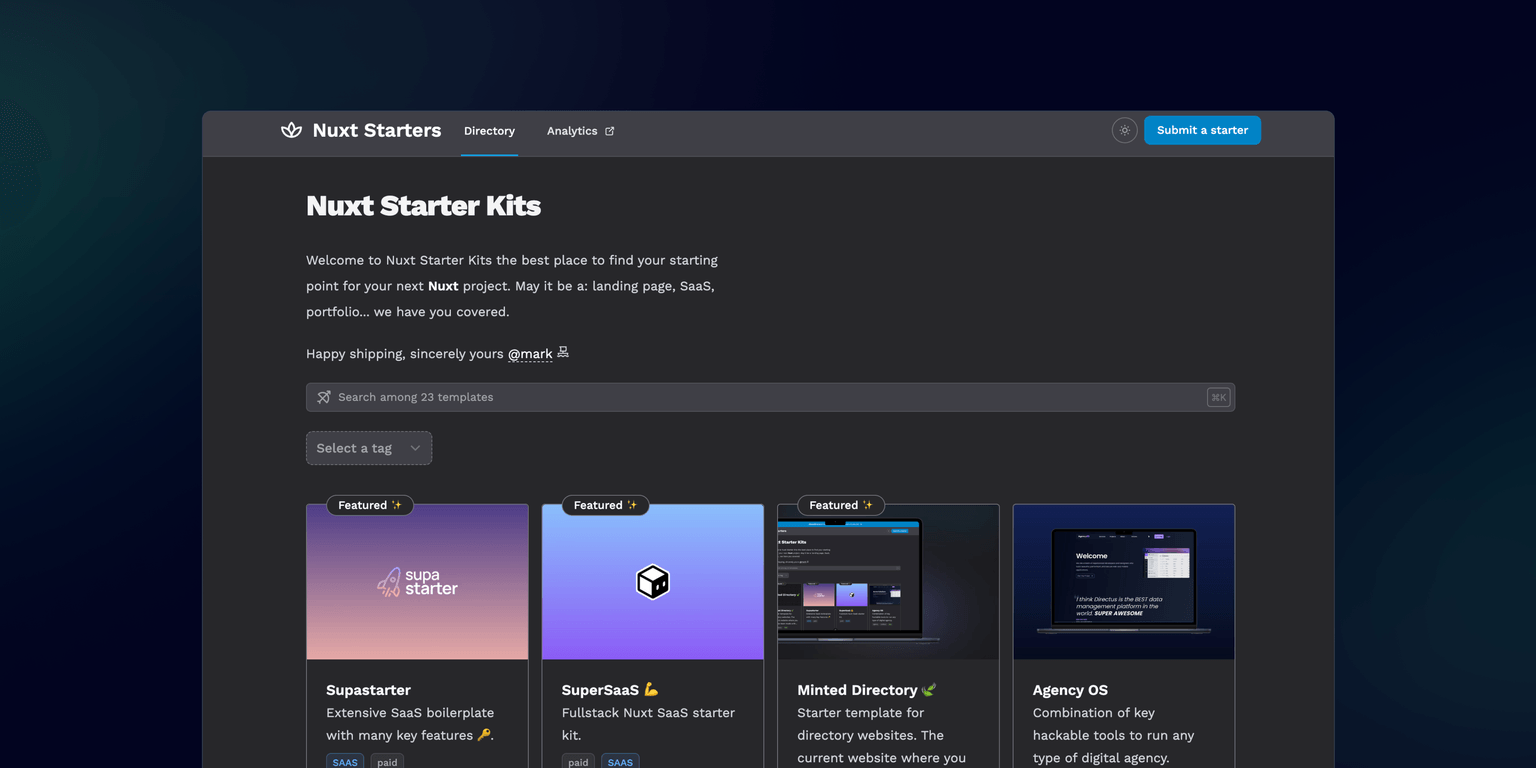Open the Nuxt Starters home link

pos(361,130)
